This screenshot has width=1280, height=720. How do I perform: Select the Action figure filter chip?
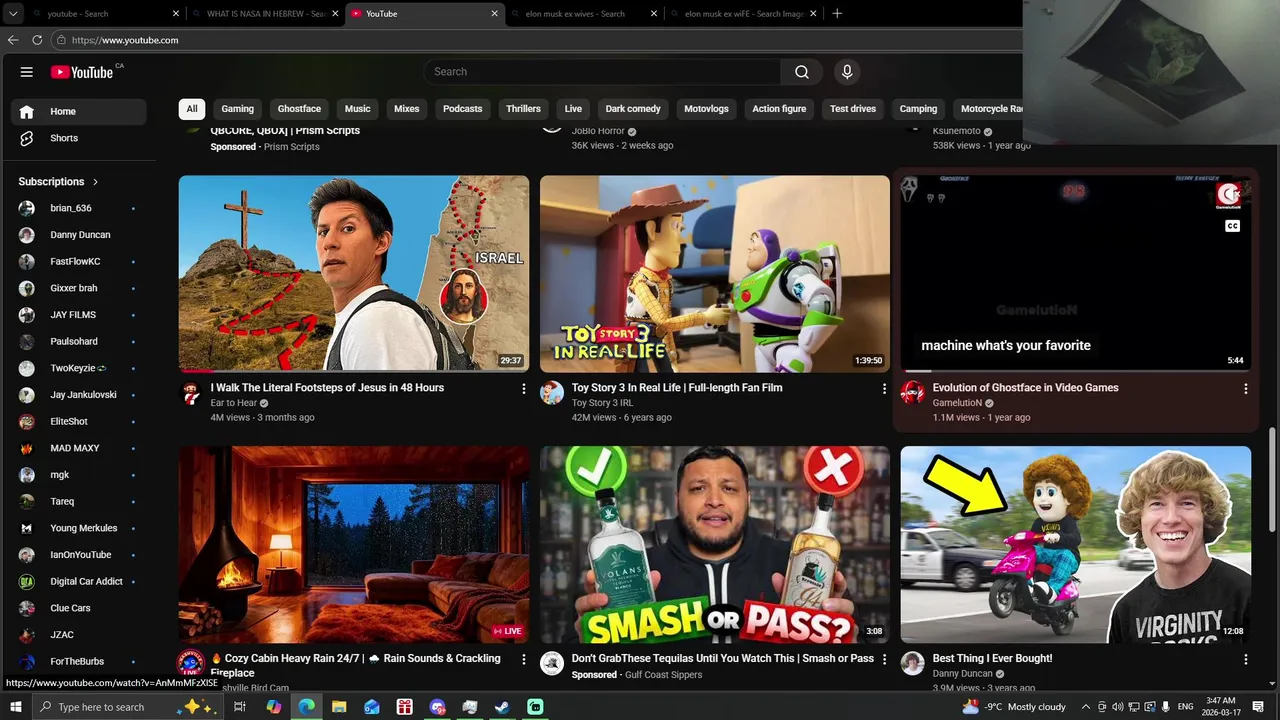click(779, 109)
